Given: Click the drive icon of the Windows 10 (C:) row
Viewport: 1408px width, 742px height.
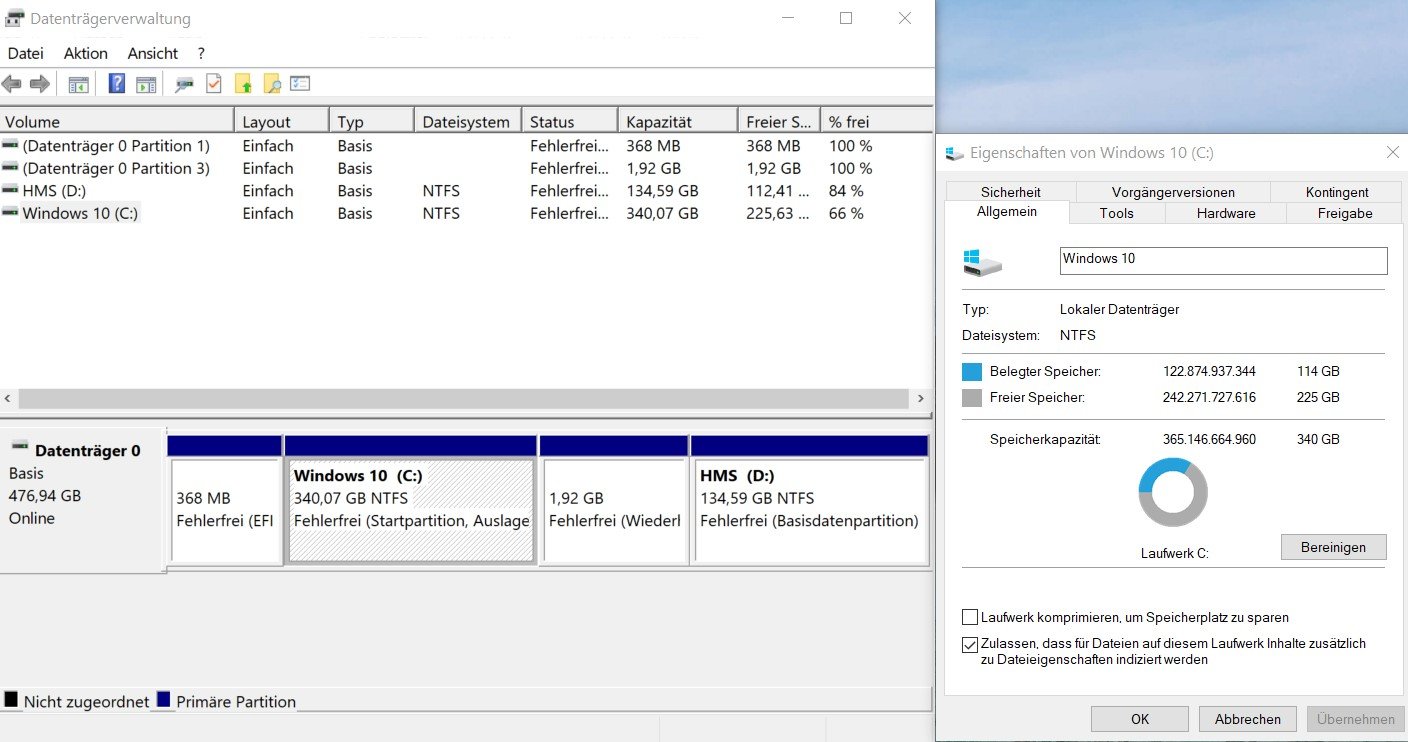Looking at the screenshot, I should tap(10, 212).
